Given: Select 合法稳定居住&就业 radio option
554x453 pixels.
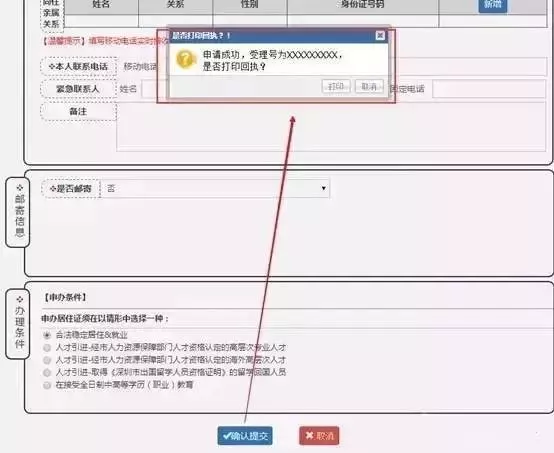Looking at the screenshot, I should pyautogui.click(x=47, y=335).
